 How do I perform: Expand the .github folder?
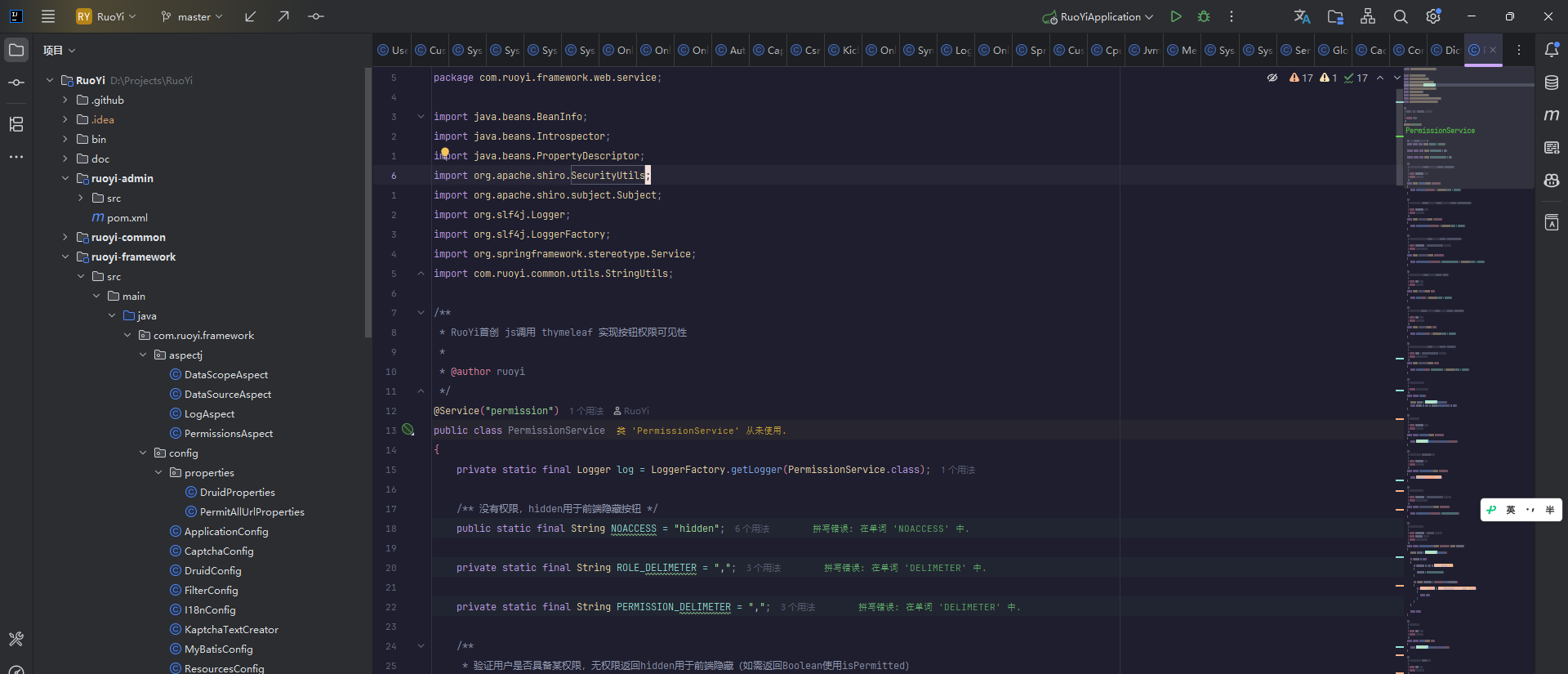click(65, 100)
